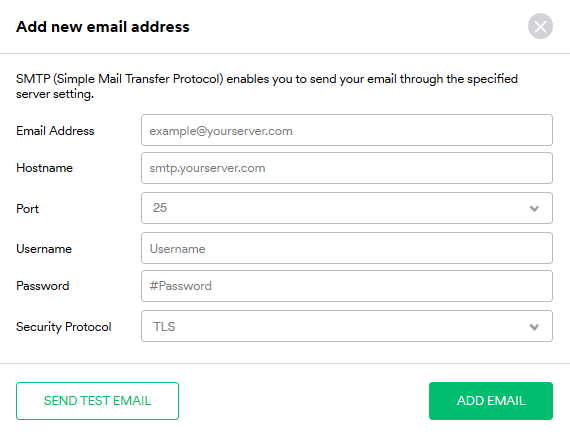Close the Add new email address dialog
Image resolution: width=570 pixels, height=435 pixels.
click(x=540, y=26)
